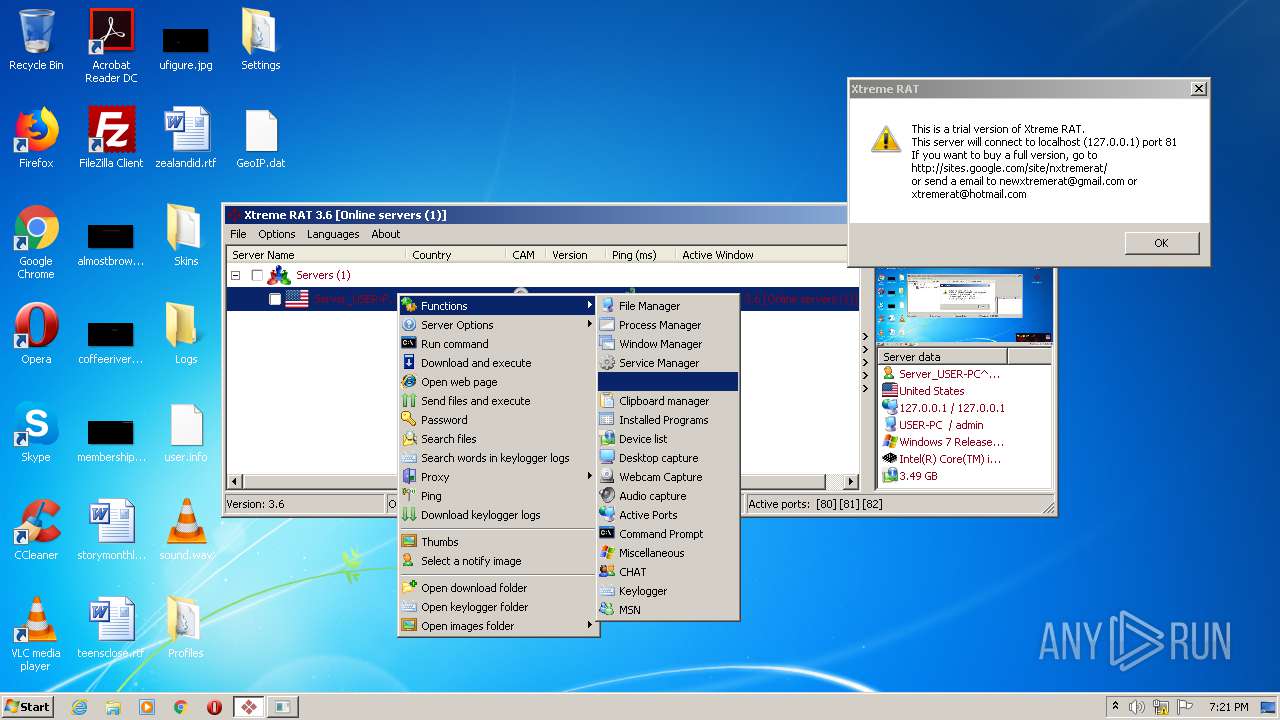Open the Options menu

click(x=277, y=234)
